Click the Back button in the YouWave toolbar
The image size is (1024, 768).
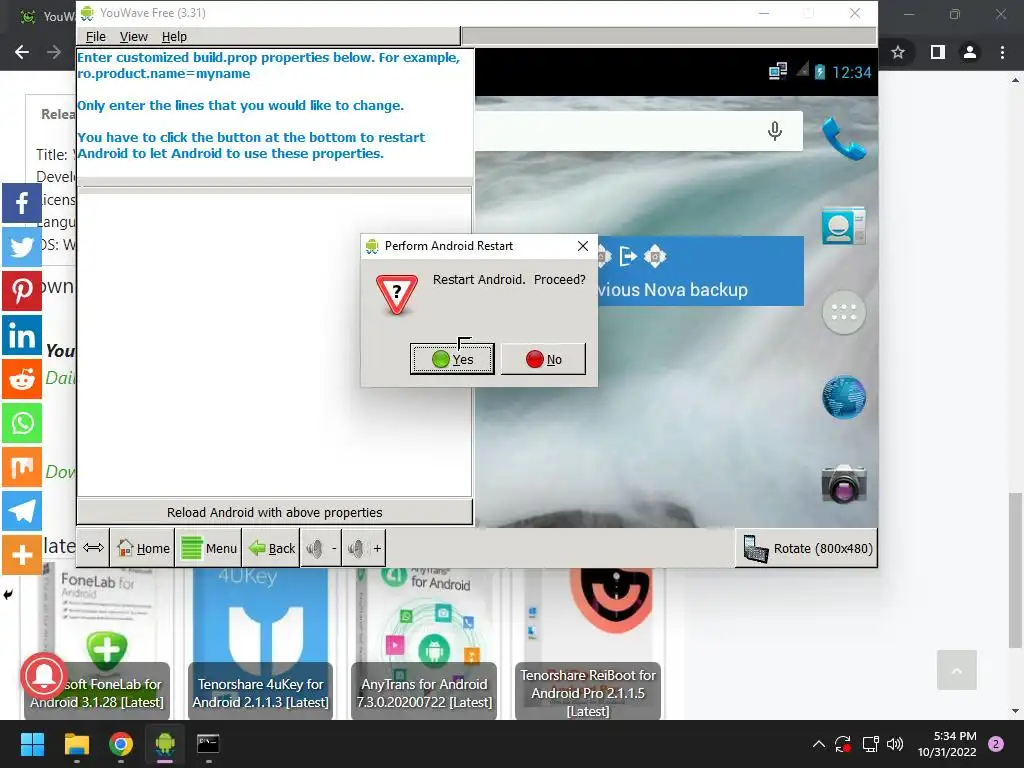[272, 548]
